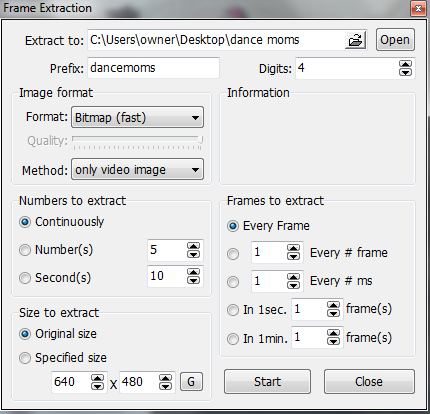
Task: Decrease the 640 width spinner
Action: [97, 386]
